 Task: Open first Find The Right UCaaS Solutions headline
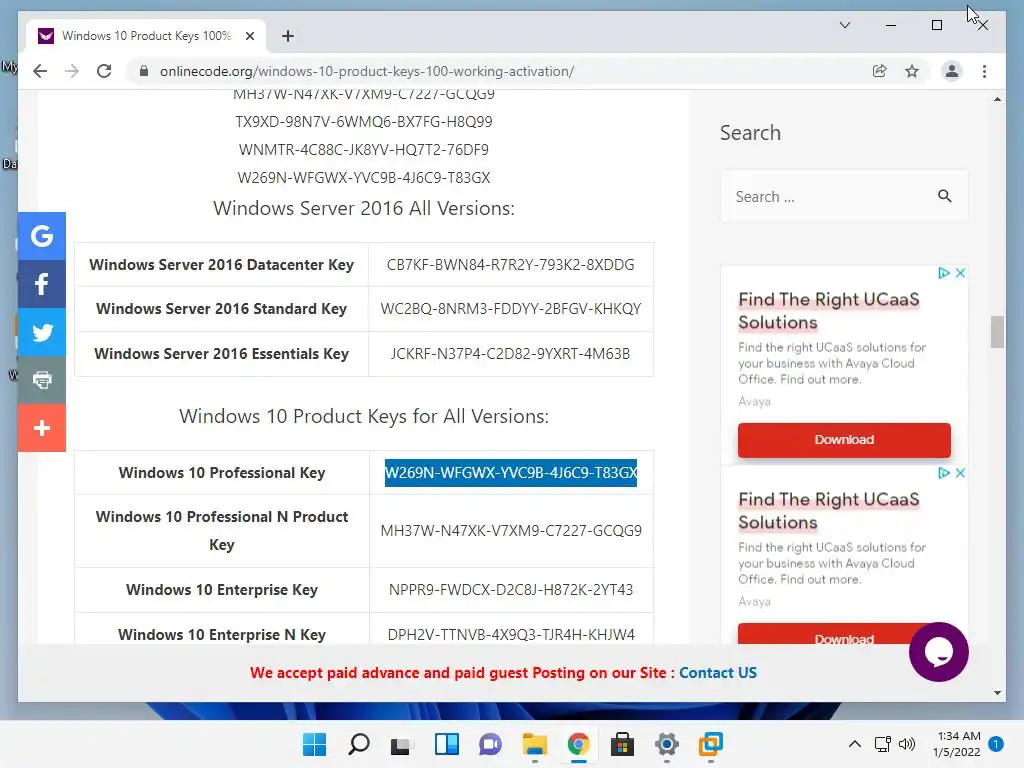829,311
